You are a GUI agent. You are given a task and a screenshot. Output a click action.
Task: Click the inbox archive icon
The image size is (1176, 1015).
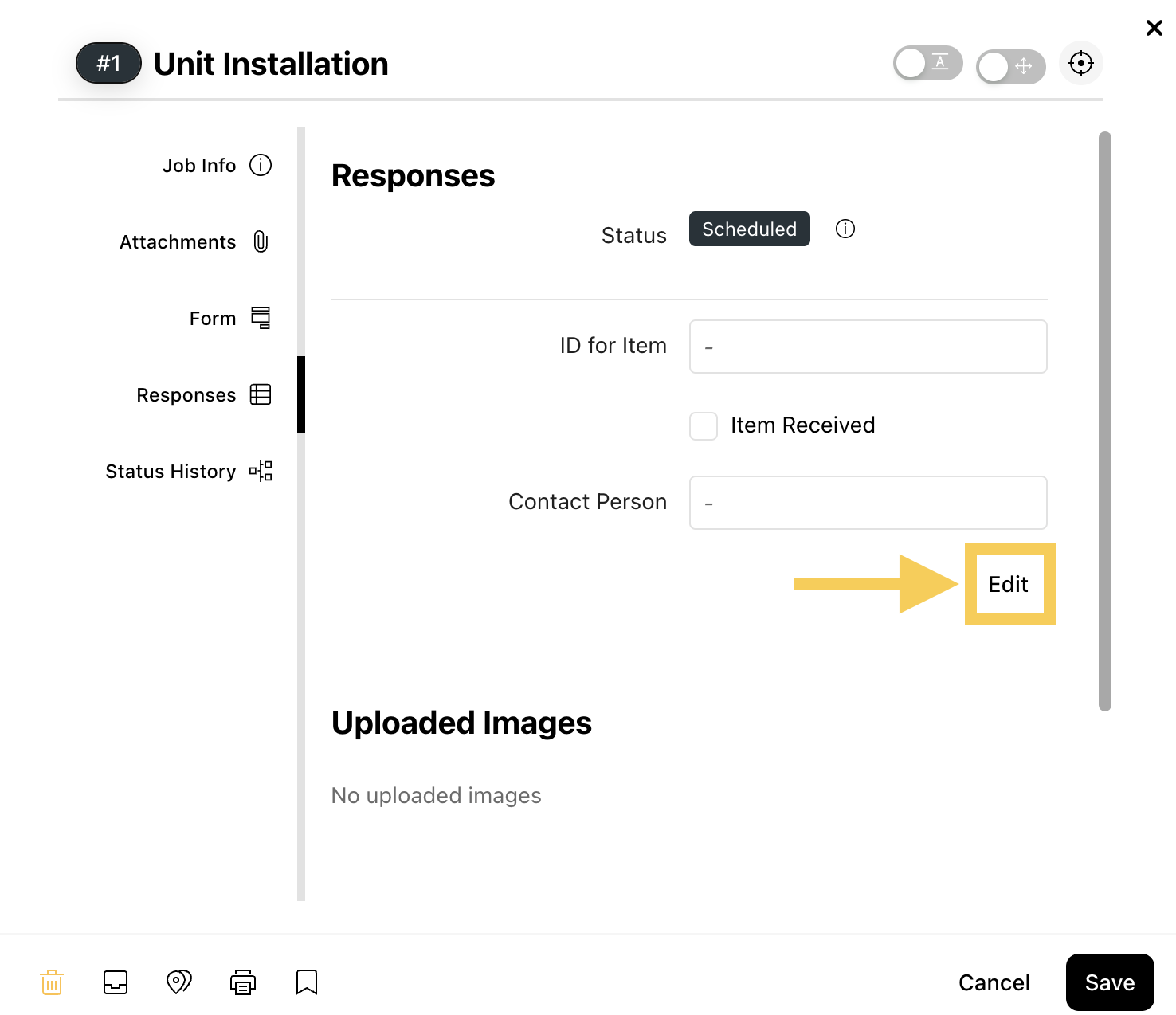[x=116, y=982]
